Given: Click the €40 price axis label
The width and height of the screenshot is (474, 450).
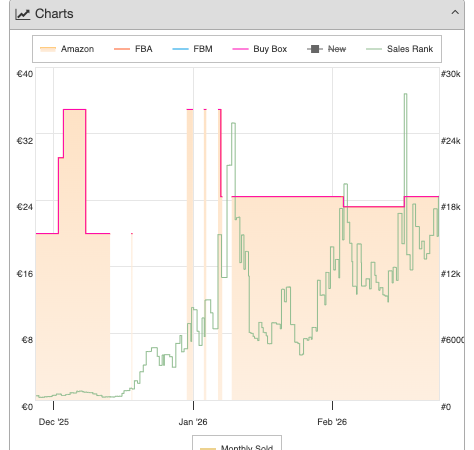Looking at the screenshot, I should (x=25, y=74).
